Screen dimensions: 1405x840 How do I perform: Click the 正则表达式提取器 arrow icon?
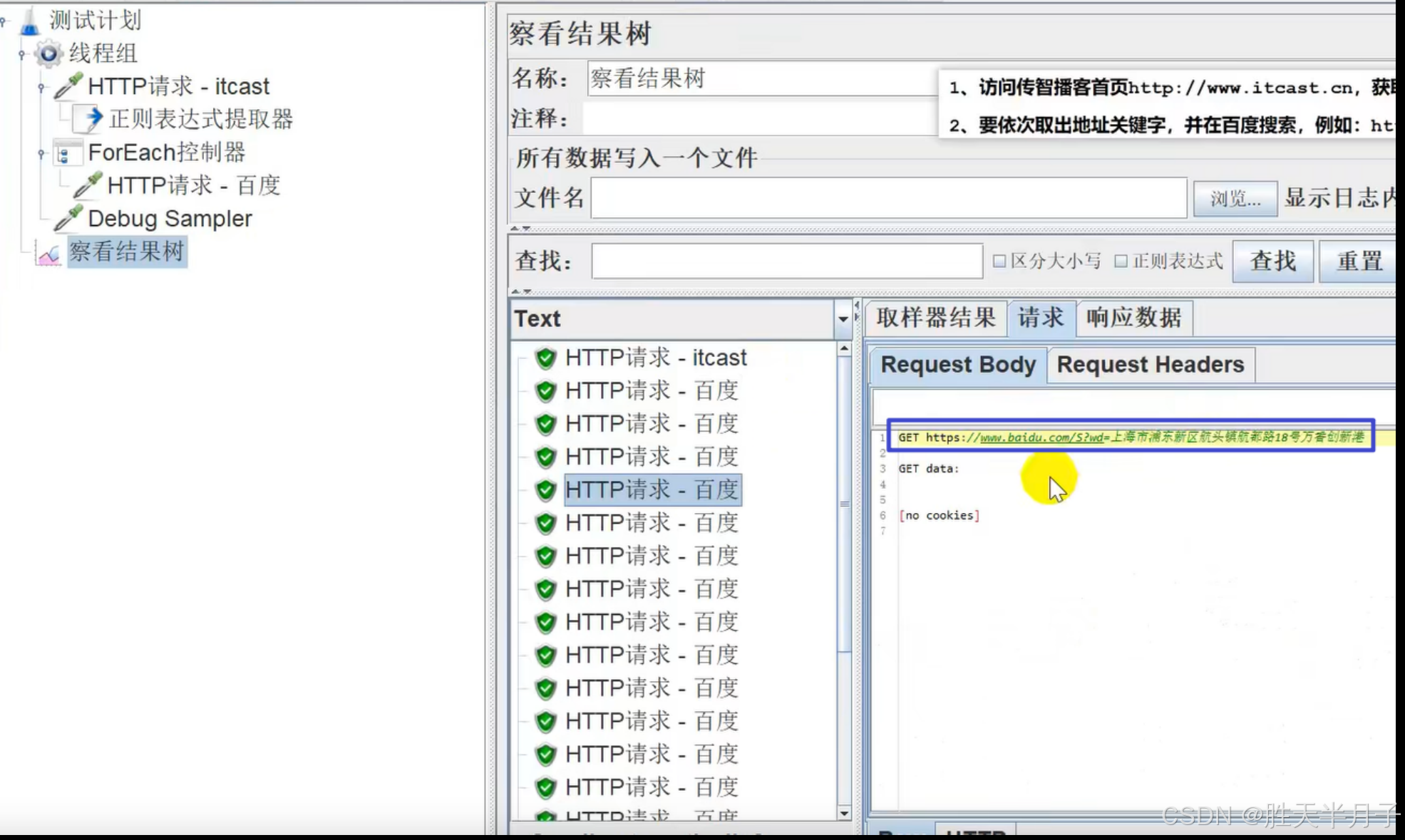coord(91,118)
